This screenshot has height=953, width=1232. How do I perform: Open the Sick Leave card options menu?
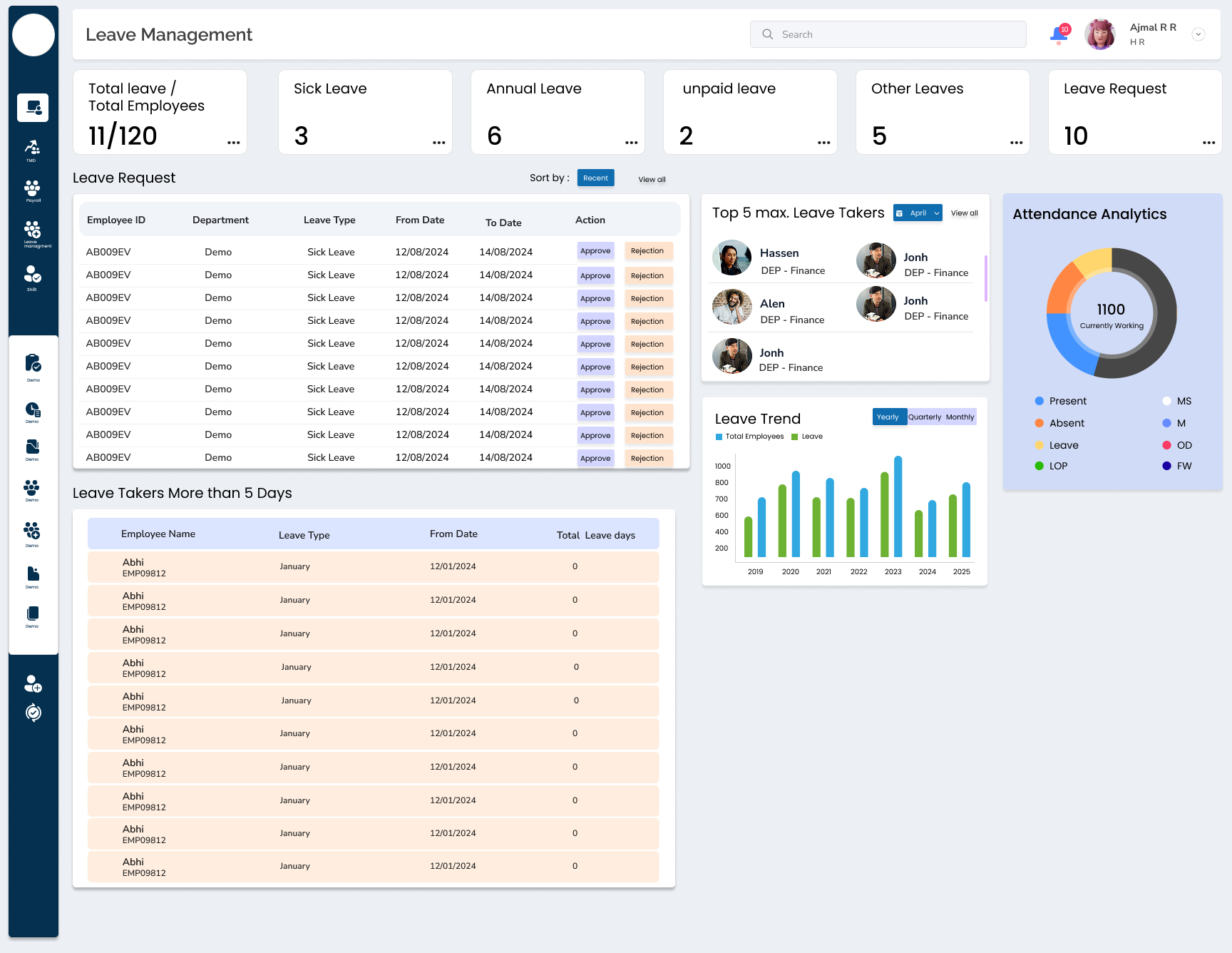coord(439,143)
